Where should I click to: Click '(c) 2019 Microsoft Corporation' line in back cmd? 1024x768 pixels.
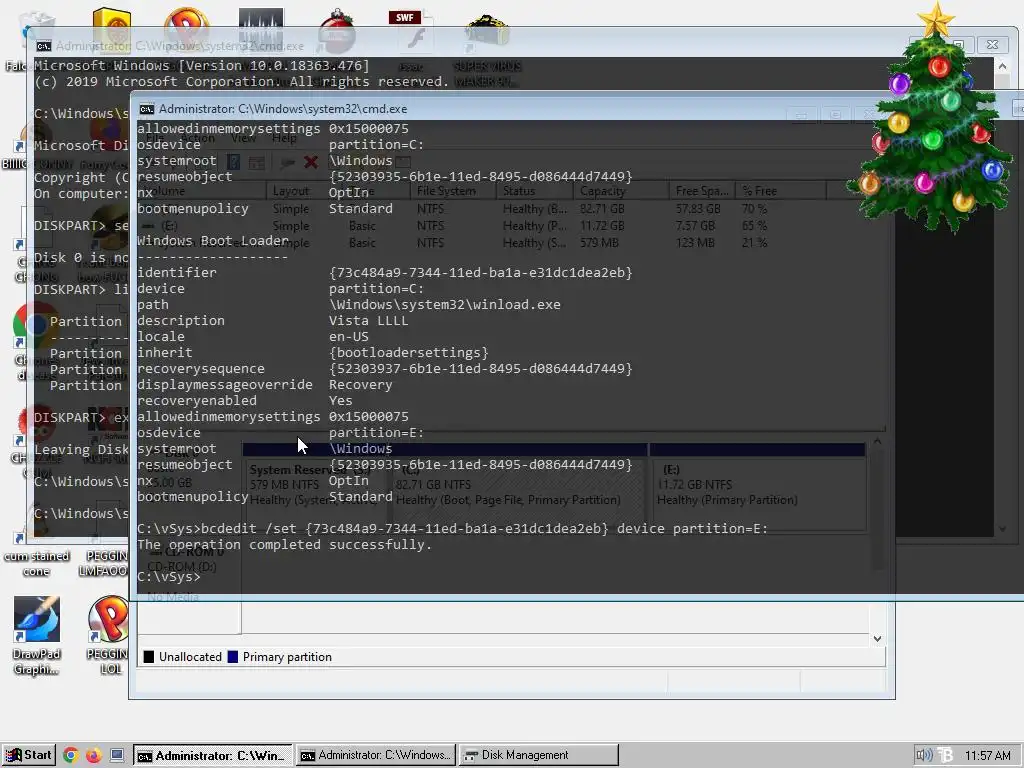point(241,82)
